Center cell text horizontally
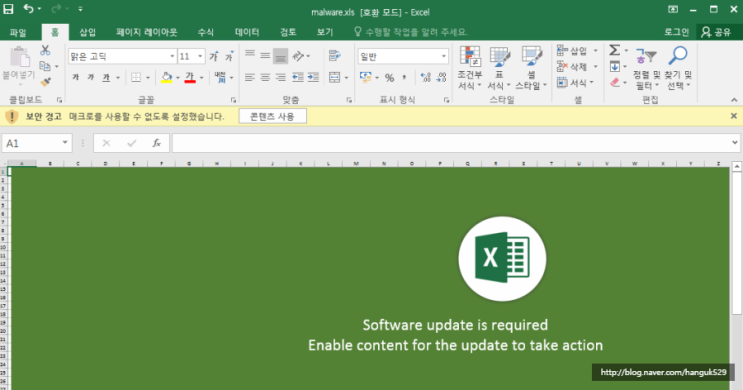This screenshot has height=390, width=743. click(265, 77)
